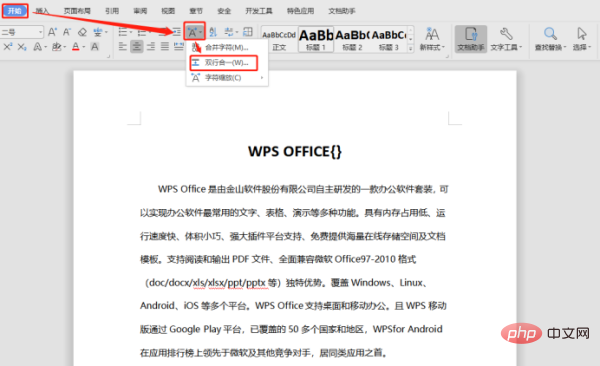
Task: Open the 审阅 tab
Action: click(x=140, y=11)
